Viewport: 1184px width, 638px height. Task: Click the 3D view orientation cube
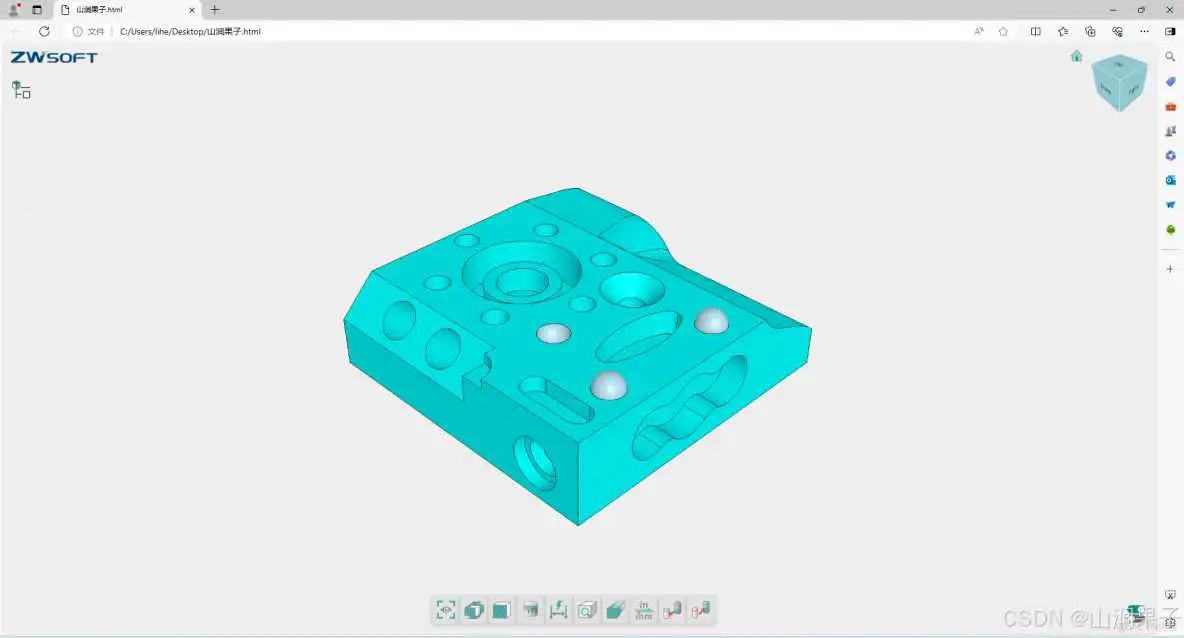1120,82
